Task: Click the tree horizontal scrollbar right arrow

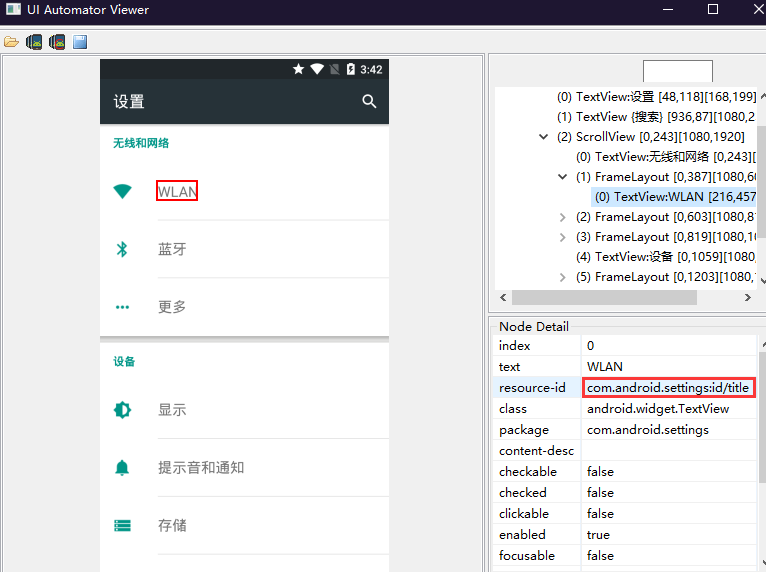Action: pyautogui.click(x=747, y=297)
